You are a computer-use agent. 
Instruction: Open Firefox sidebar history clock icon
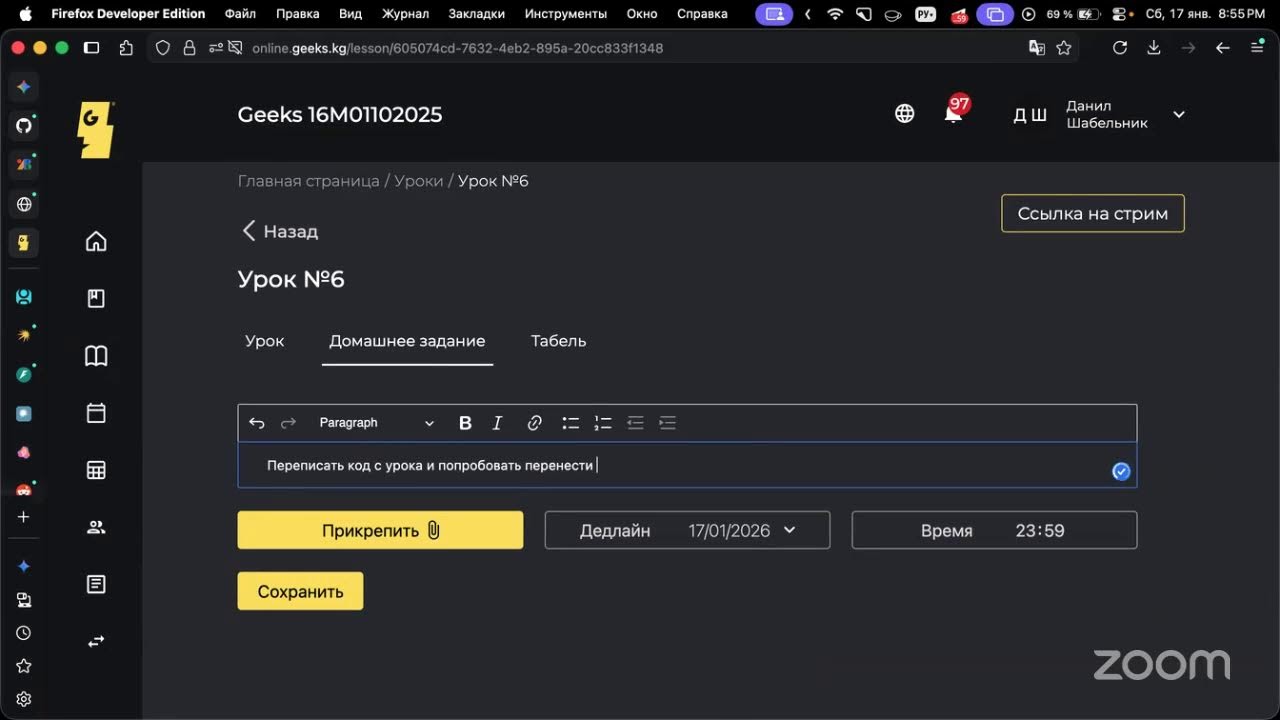(x=24, y=633)
